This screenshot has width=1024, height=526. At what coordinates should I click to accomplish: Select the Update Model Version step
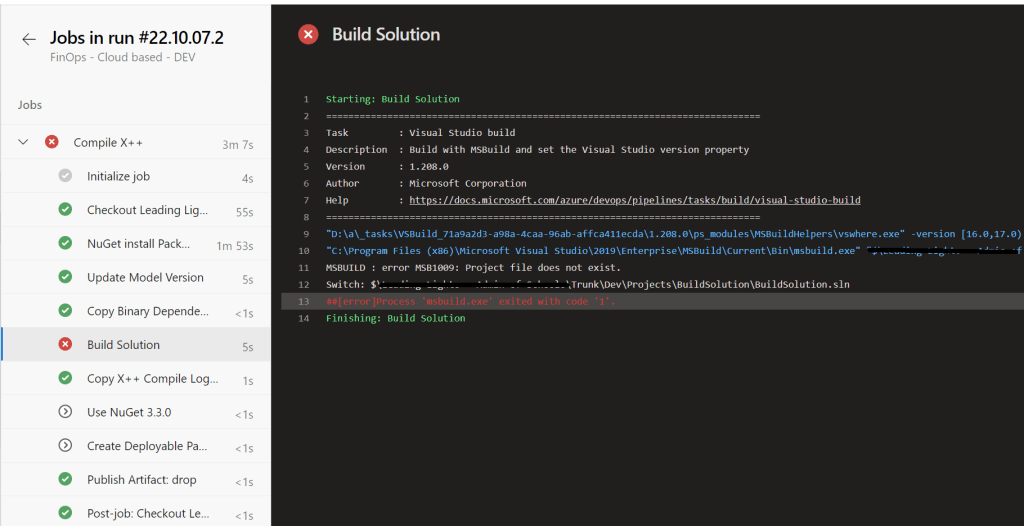point(145,278)
